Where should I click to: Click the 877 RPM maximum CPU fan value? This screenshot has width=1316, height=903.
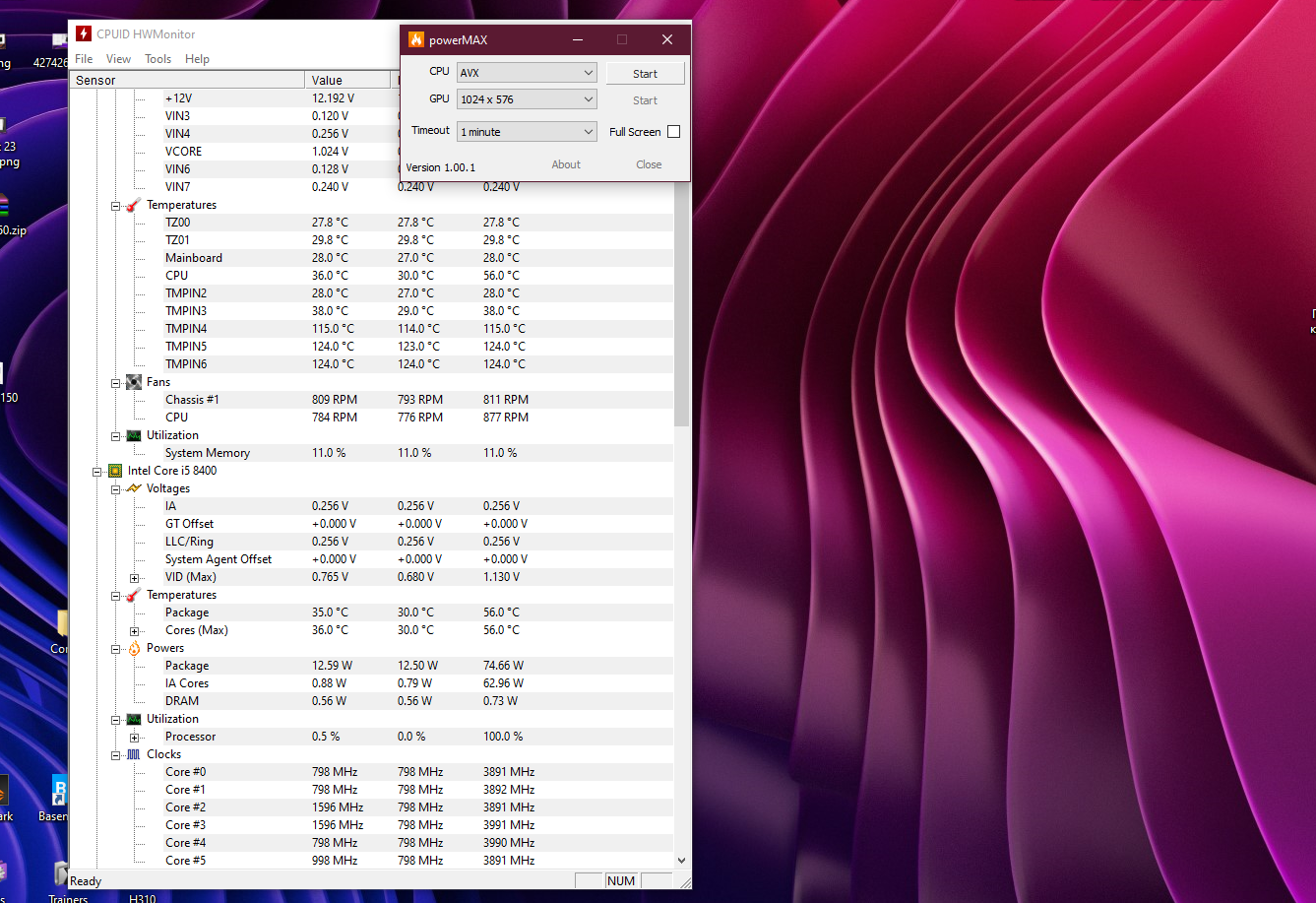pos(506,418)
